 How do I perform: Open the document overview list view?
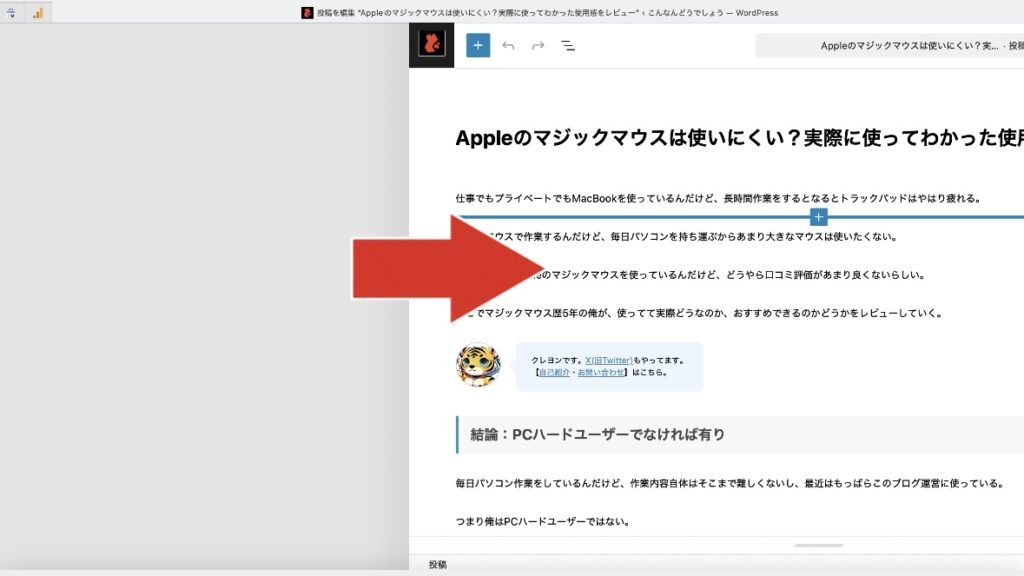(567, 45)
